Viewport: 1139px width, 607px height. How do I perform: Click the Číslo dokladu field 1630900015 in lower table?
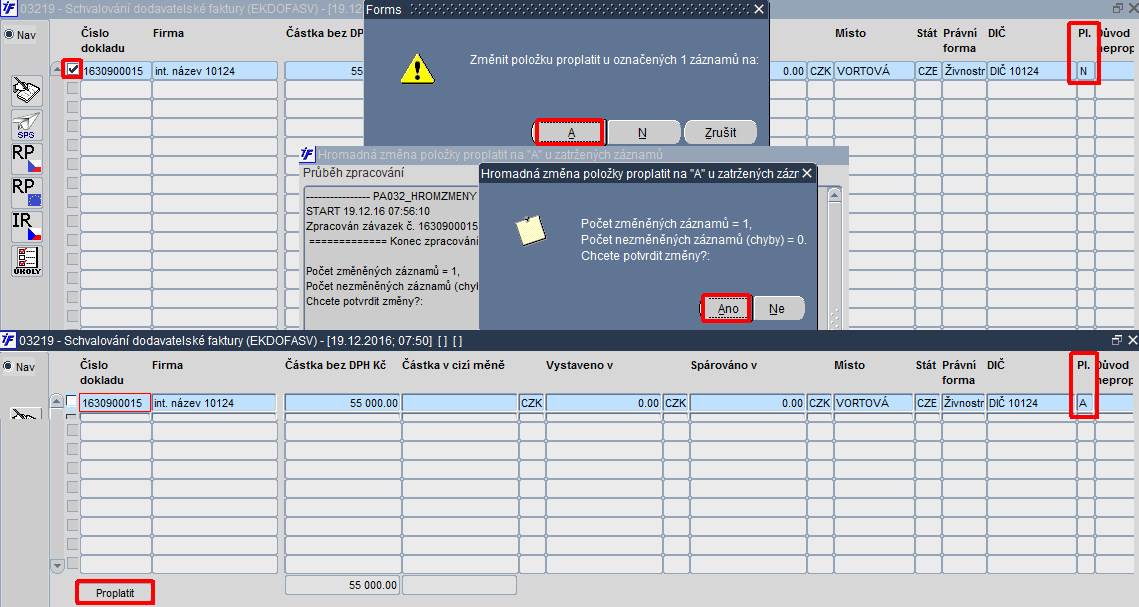(x=115, y=403)
